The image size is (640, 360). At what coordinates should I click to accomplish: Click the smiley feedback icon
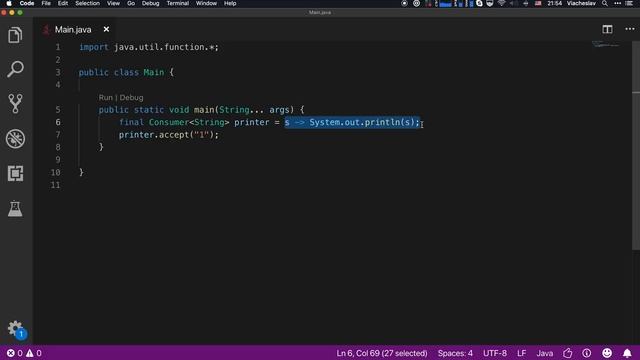click(x=607, y=353)
